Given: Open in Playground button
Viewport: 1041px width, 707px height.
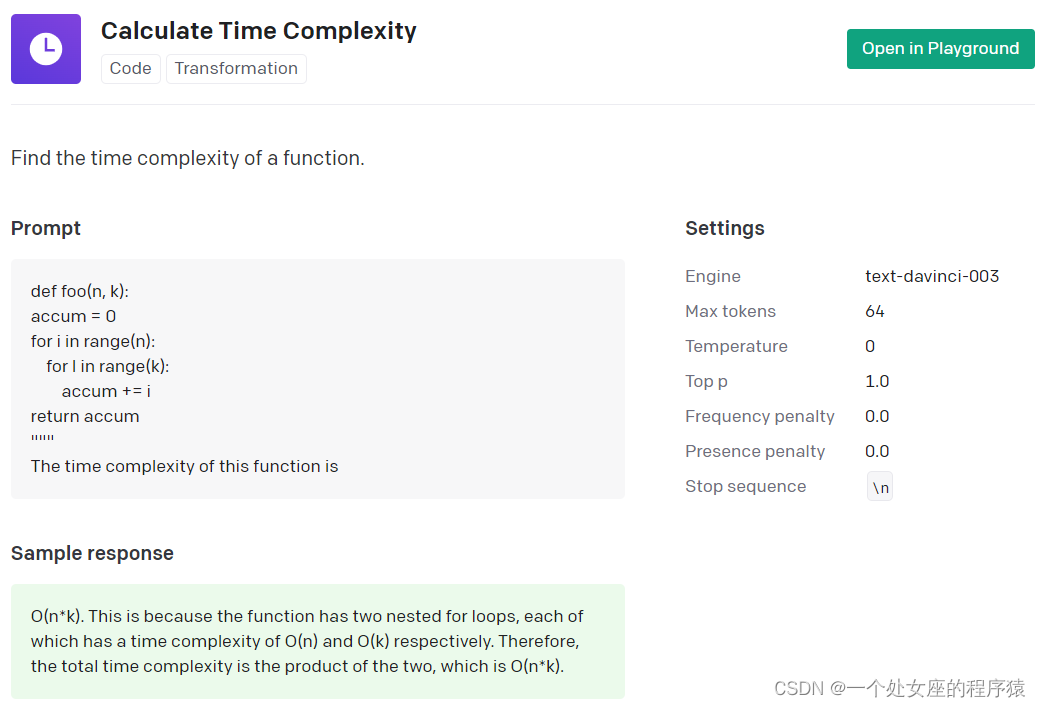Looking at the screenshot, I should pos(940,49).
